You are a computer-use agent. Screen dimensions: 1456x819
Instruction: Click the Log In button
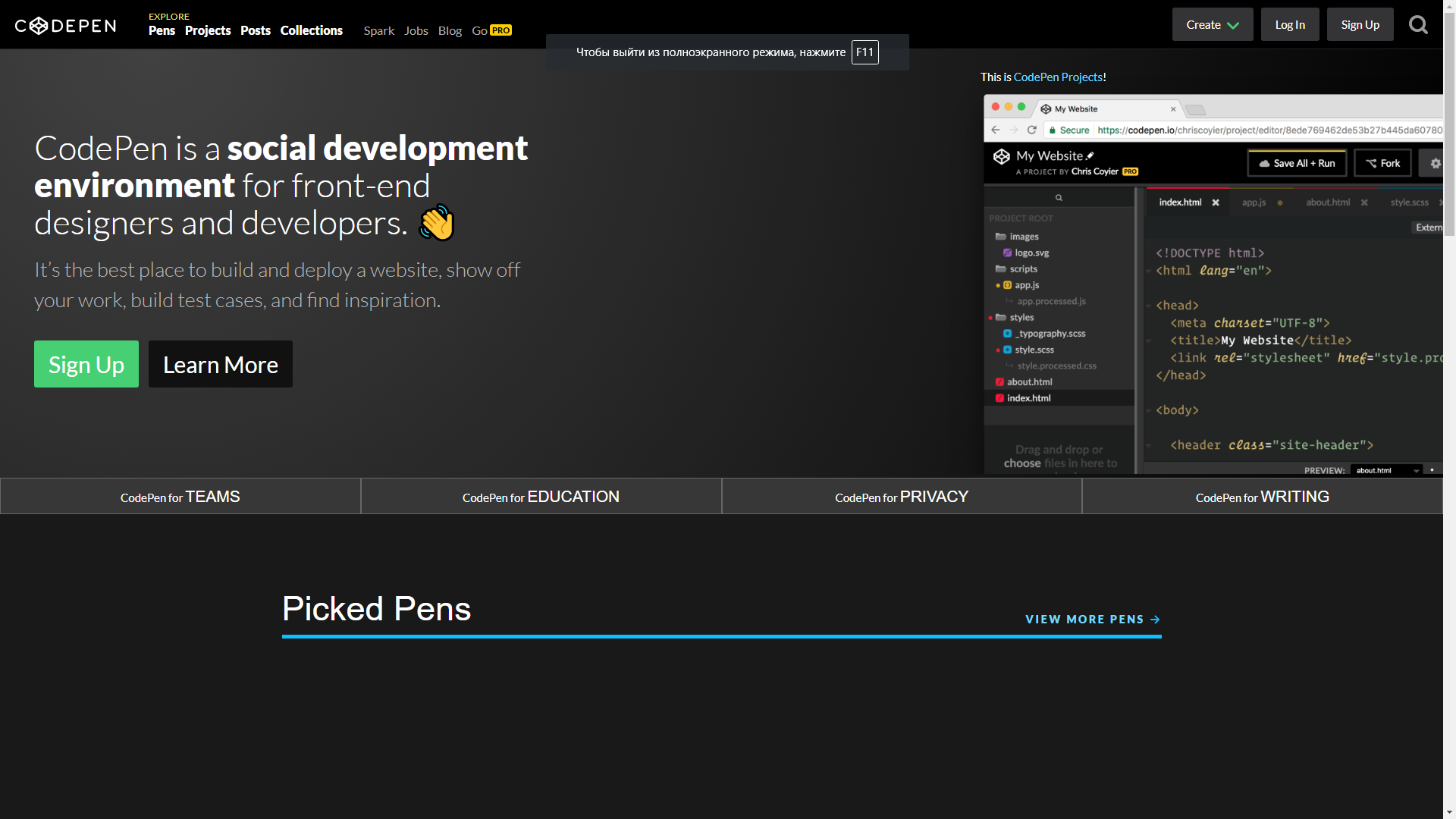tap(1290, 24)
